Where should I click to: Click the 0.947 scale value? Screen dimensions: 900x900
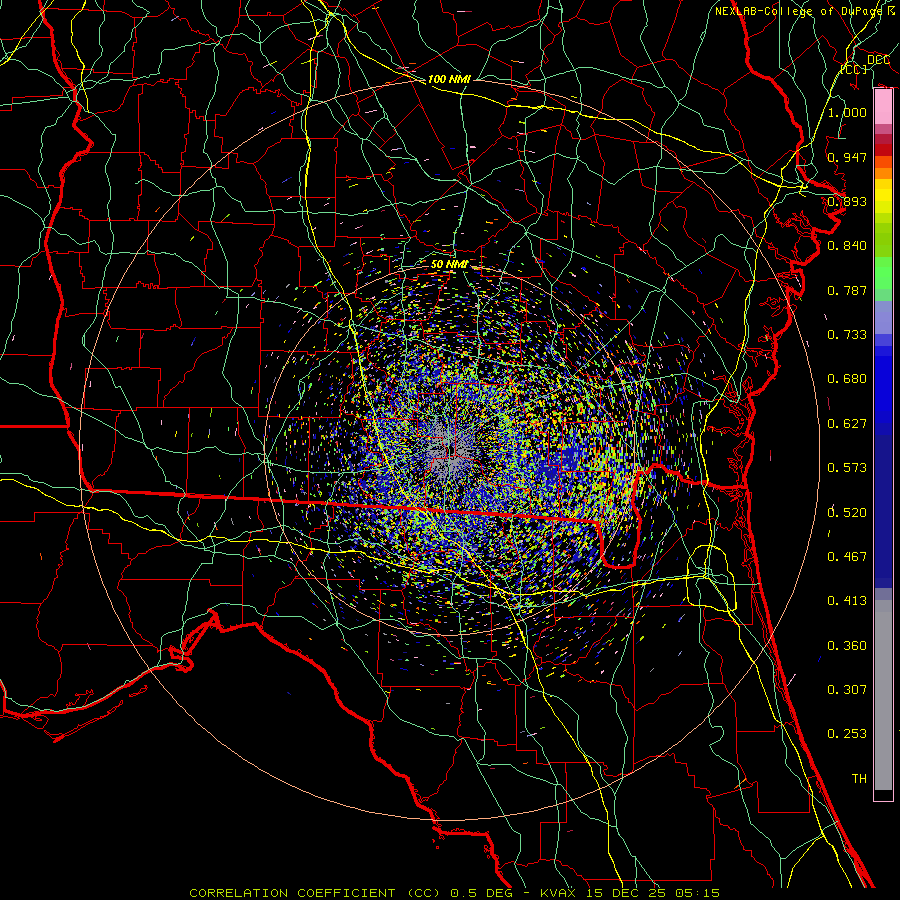click(x=847, y=157)
